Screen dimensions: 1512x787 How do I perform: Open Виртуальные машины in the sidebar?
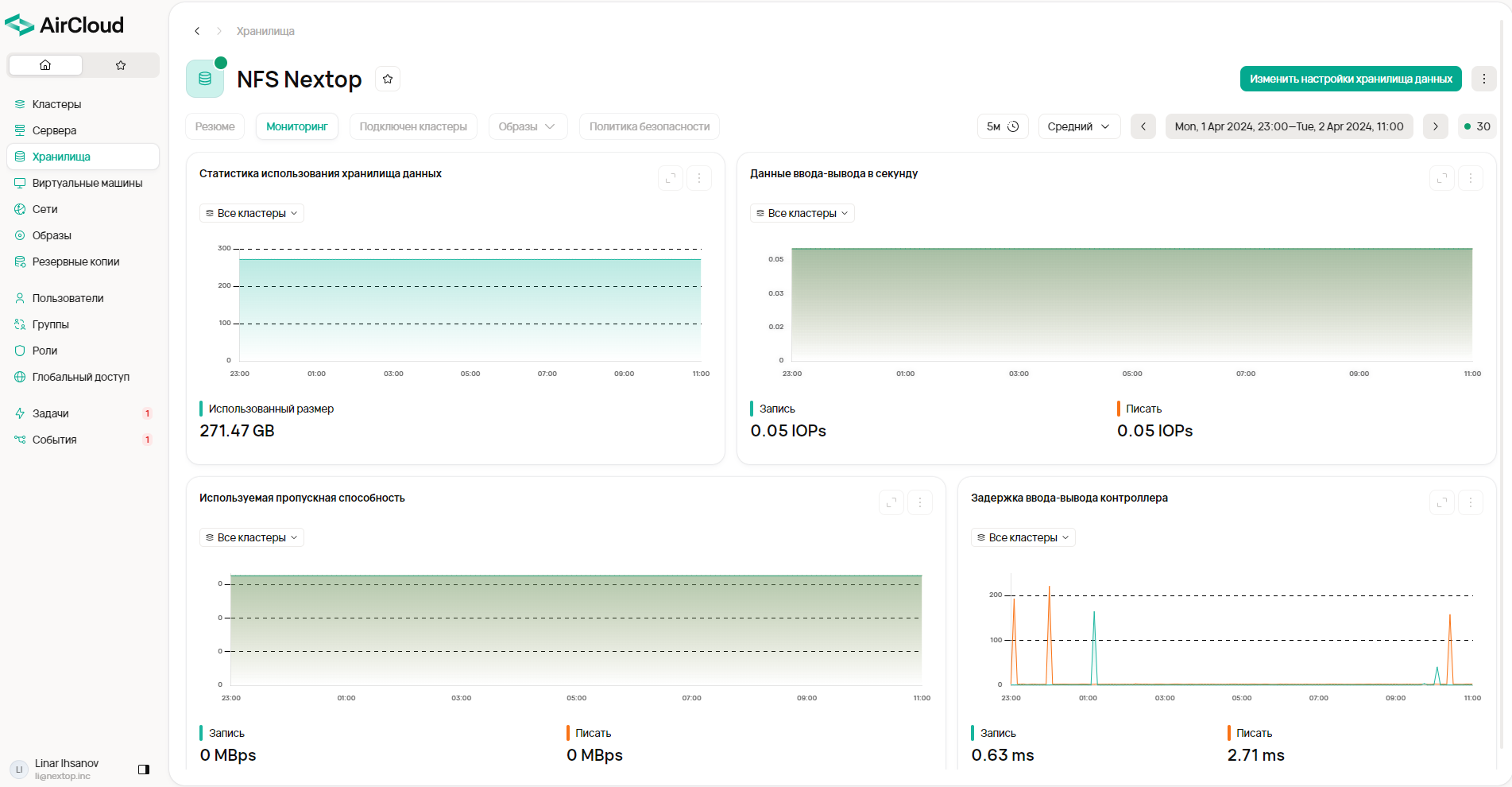coord(87,183)
